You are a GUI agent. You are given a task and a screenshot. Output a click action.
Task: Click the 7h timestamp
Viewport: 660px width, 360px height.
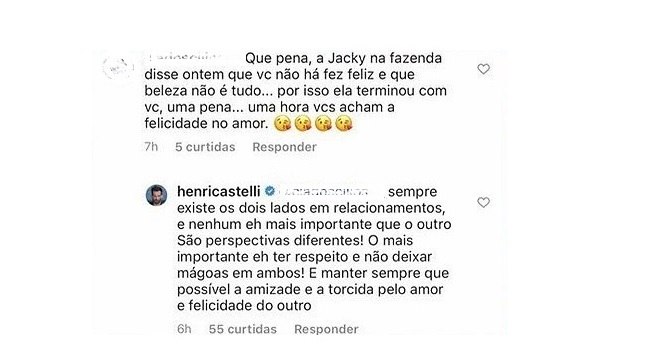pos(151,147)
